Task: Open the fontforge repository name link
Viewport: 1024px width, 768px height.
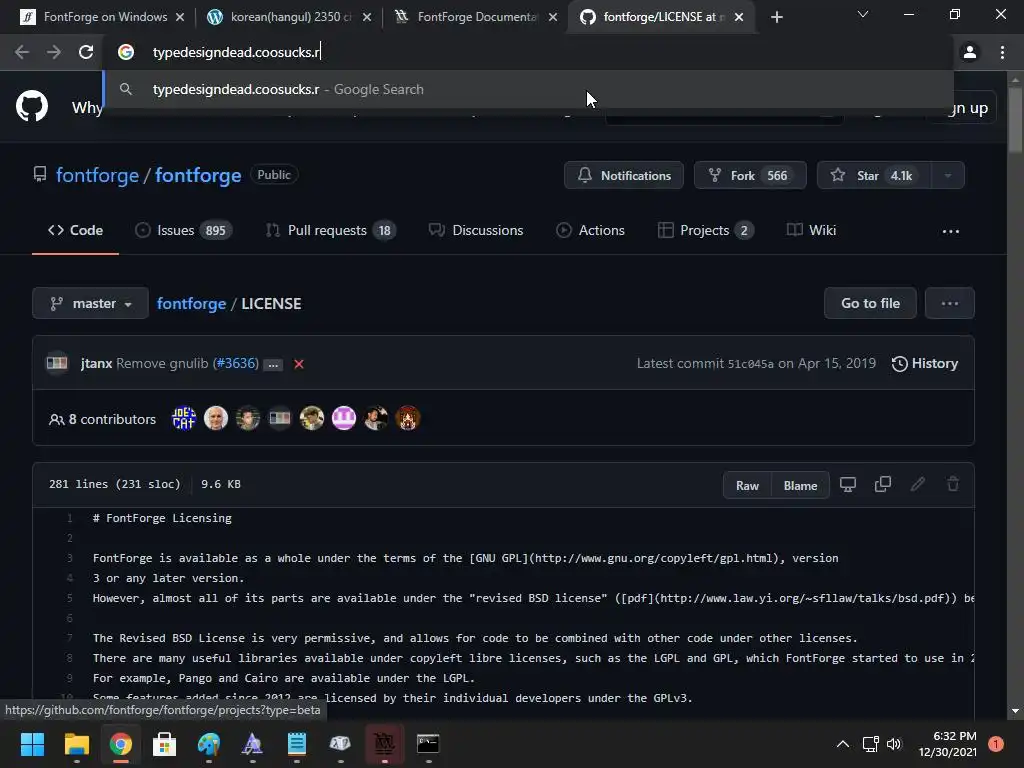Action: point(198,175)
